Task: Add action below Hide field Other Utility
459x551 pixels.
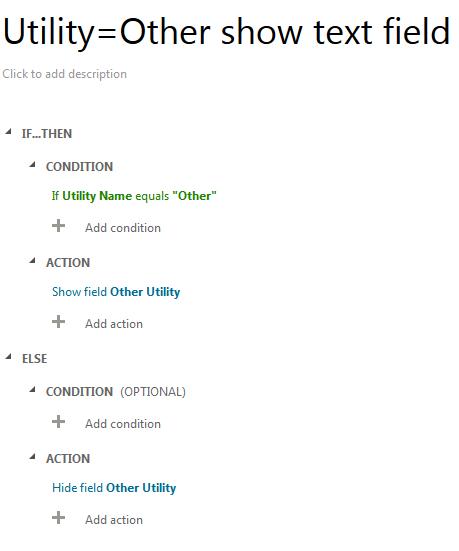Action: (114, 520)
